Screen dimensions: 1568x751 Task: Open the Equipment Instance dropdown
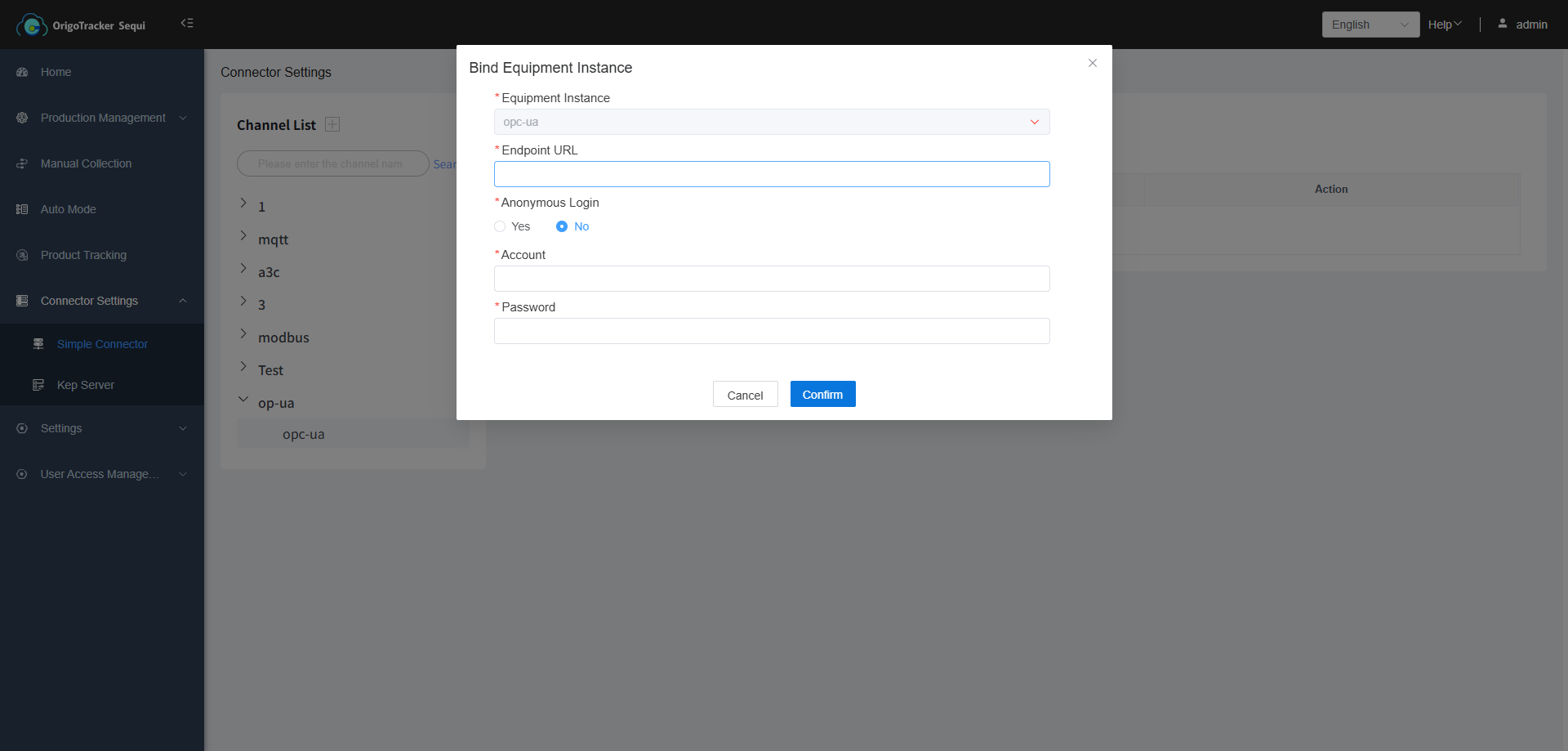(771, 122)
